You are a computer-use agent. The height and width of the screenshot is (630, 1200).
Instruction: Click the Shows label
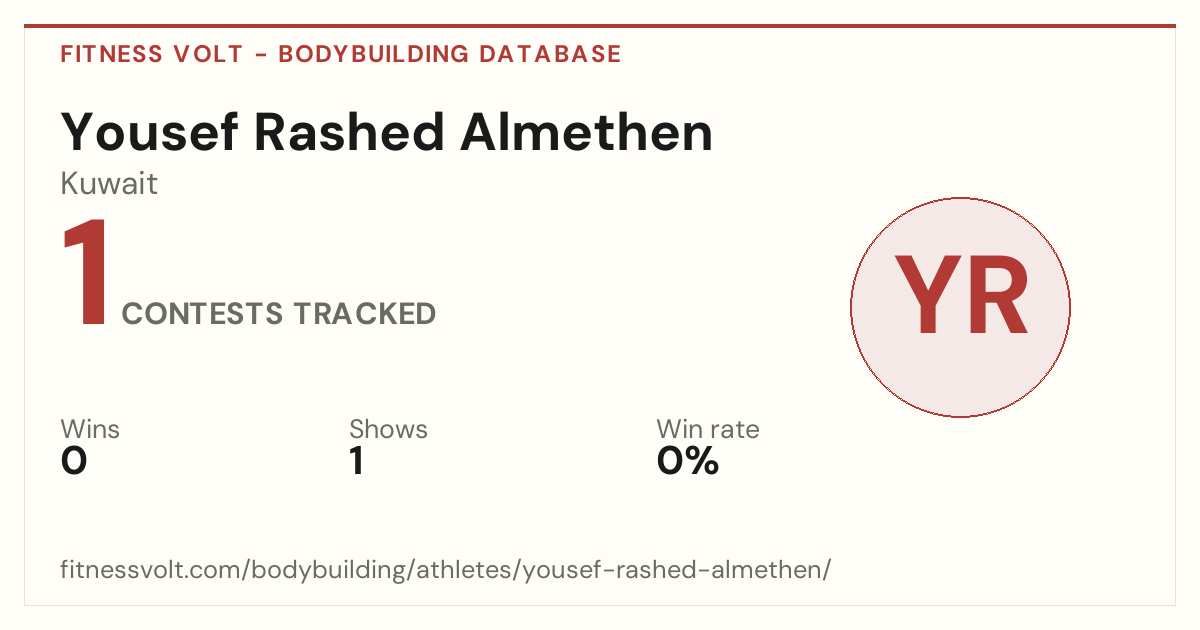coord(388,429)
